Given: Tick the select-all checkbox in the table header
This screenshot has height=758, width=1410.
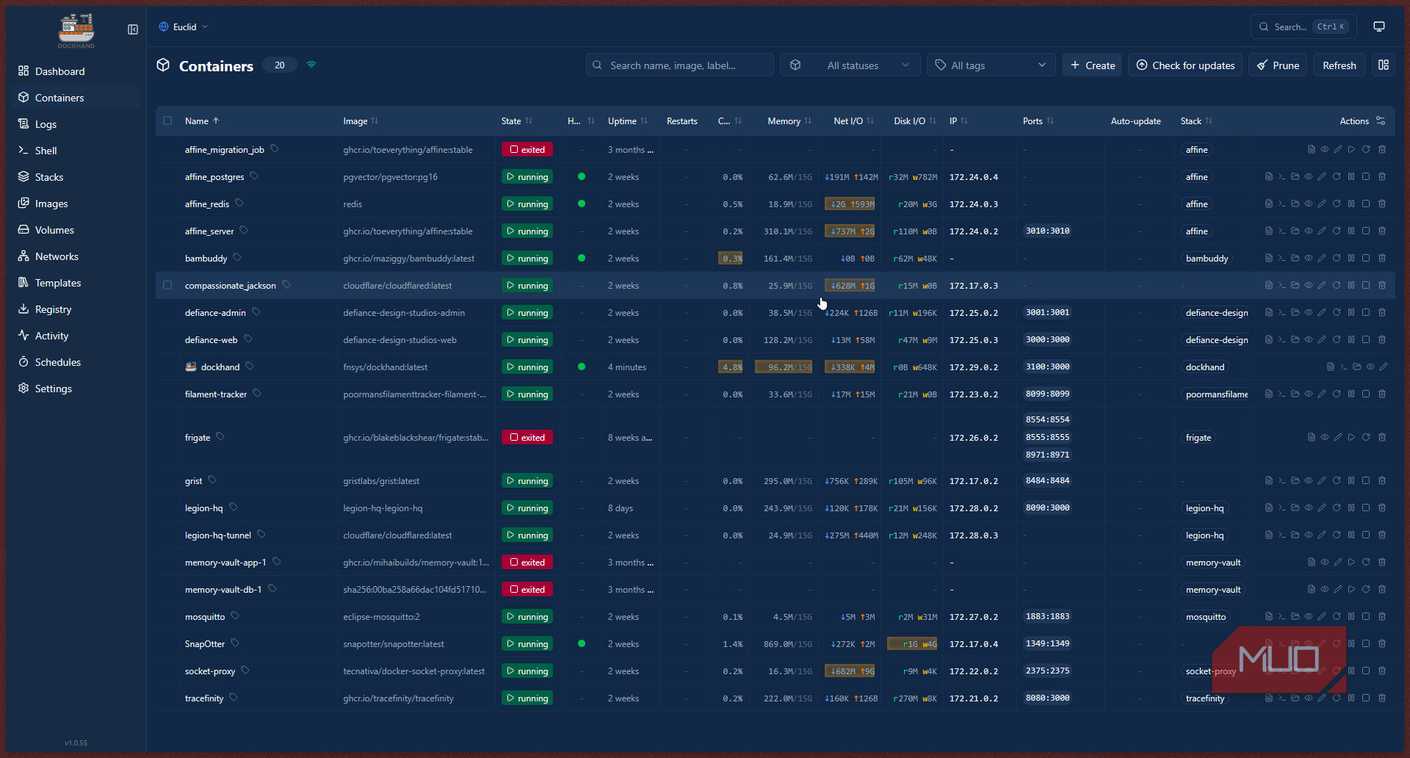Looking at the screenshot, I should pos(167,121).
